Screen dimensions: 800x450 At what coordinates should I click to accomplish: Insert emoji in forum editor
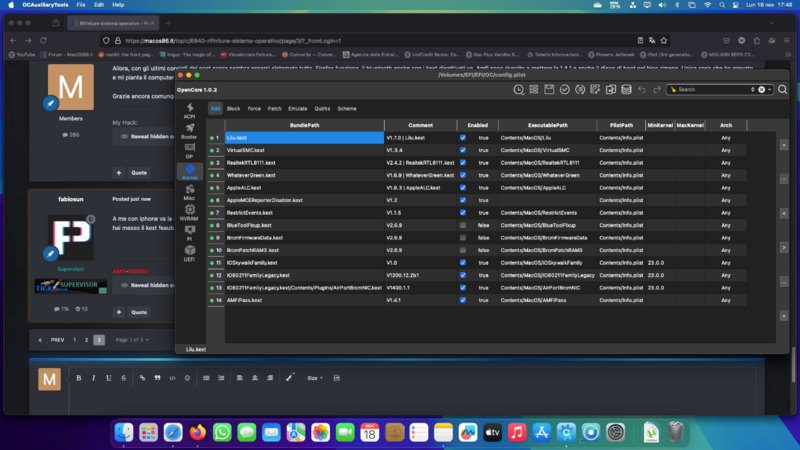click(x=187, y=378)
